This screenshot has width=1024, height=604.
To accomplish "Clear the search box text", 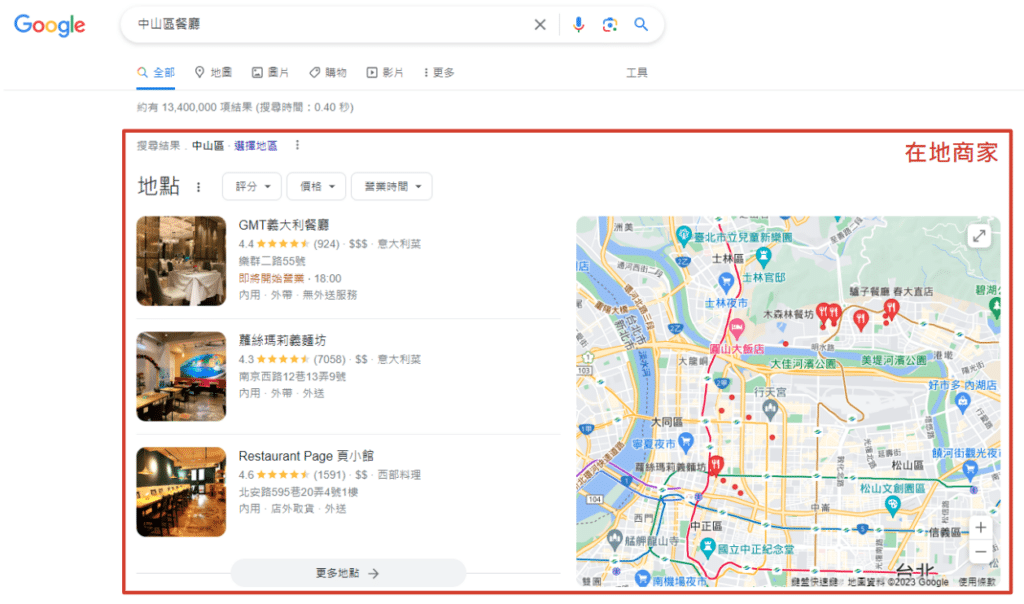I will 540,25.
